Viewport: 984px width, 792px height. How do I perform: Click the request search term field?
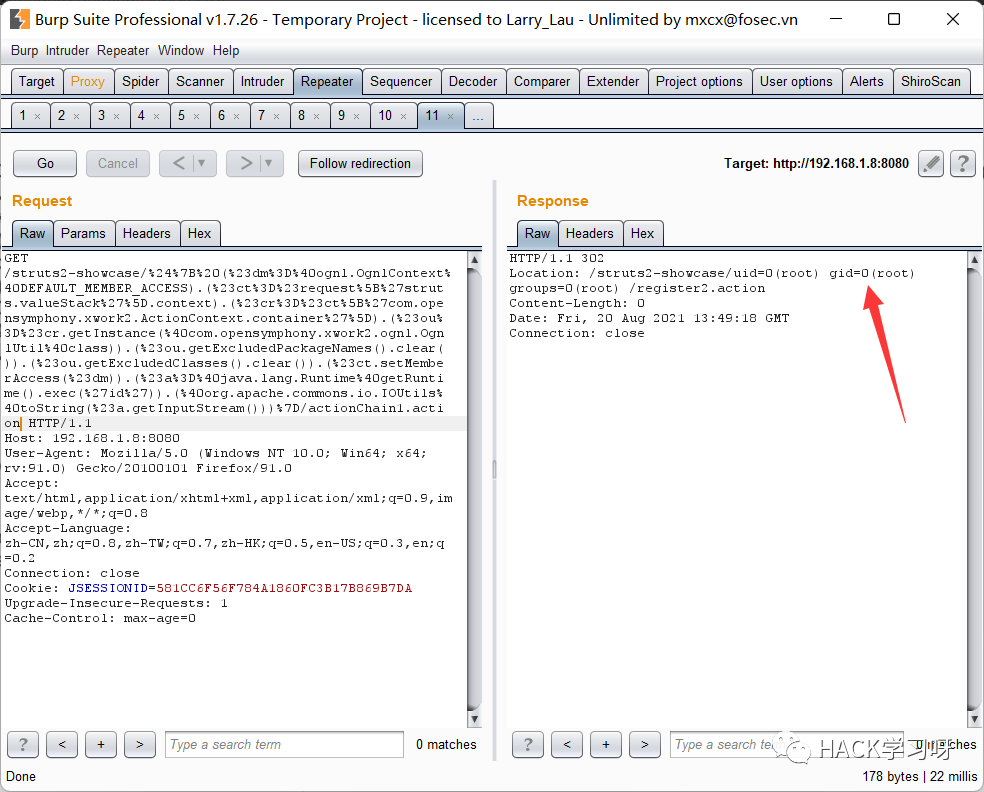pos(284,744)
